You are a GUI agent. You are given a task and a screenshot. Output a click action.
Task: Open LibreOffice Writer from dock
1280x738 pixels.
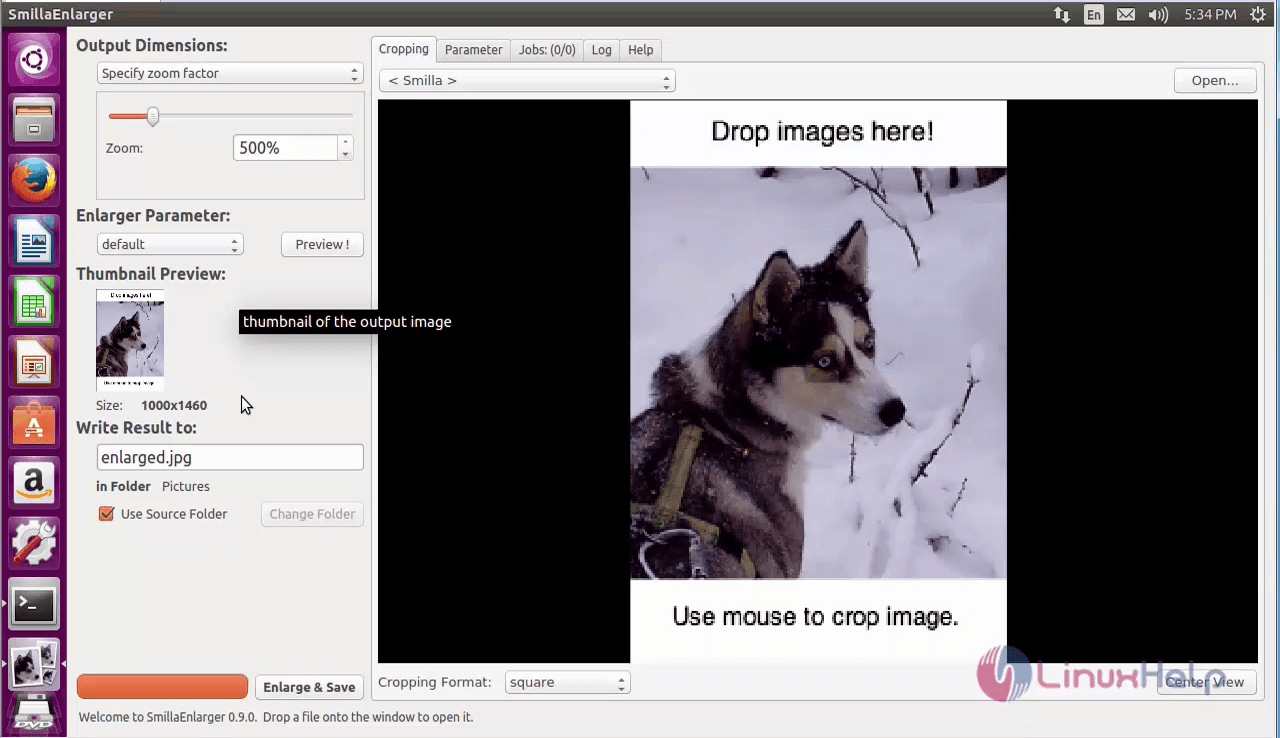click(34, 242)
